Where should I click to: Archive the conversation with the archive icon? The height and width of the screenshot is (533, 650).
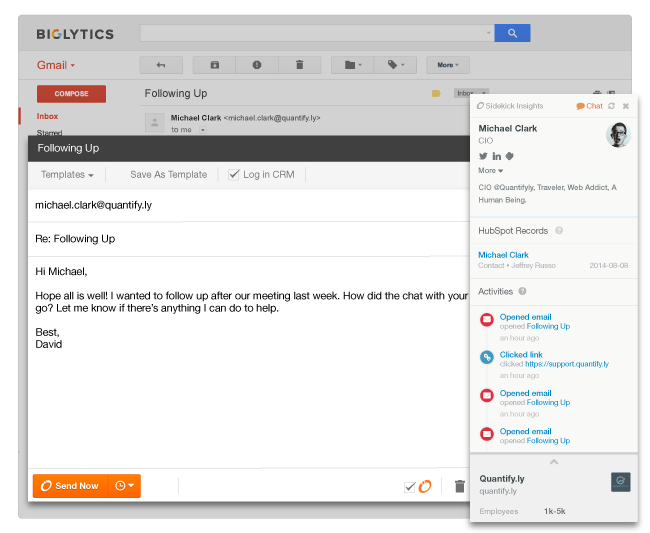[214, 65]
